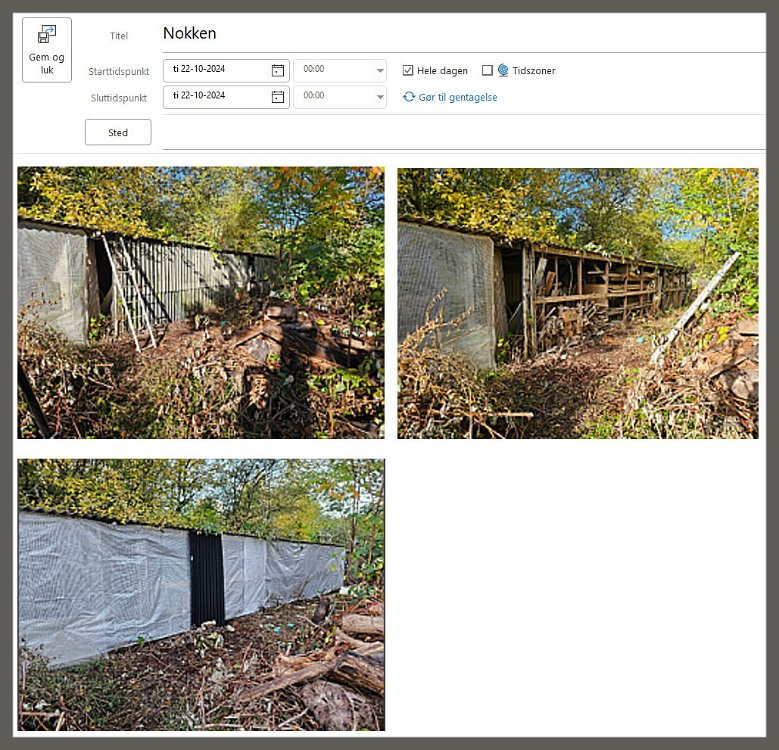Image resolution: width=779 pixels, height=750 pixels.
Task: Select the photo of shed with ladder
Action: pyautogui.click(x=201, y=302)
